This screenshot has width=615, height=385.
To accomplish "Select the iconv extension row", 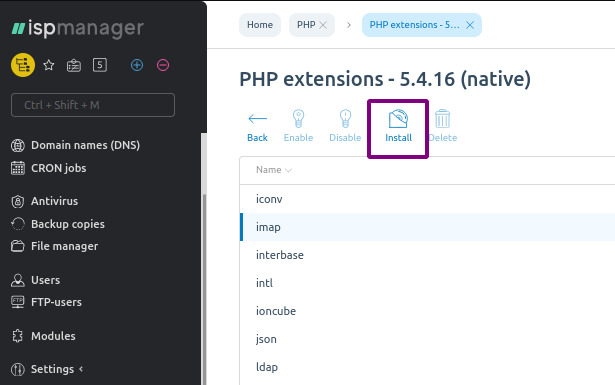I will tap(427, 199).
